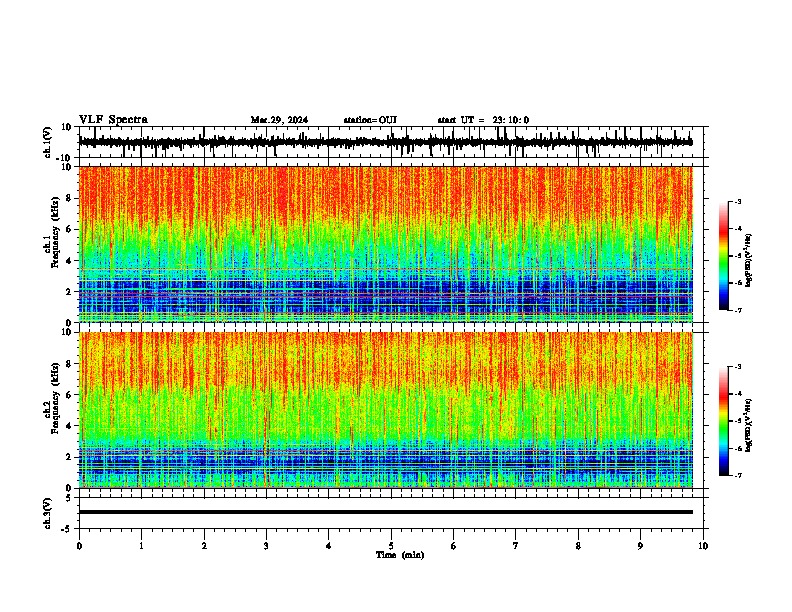Image resolution: width=792 pixels, height=612 pixels.
Task: Click time axis tick label "3"
Action: (x=266, y=546)
